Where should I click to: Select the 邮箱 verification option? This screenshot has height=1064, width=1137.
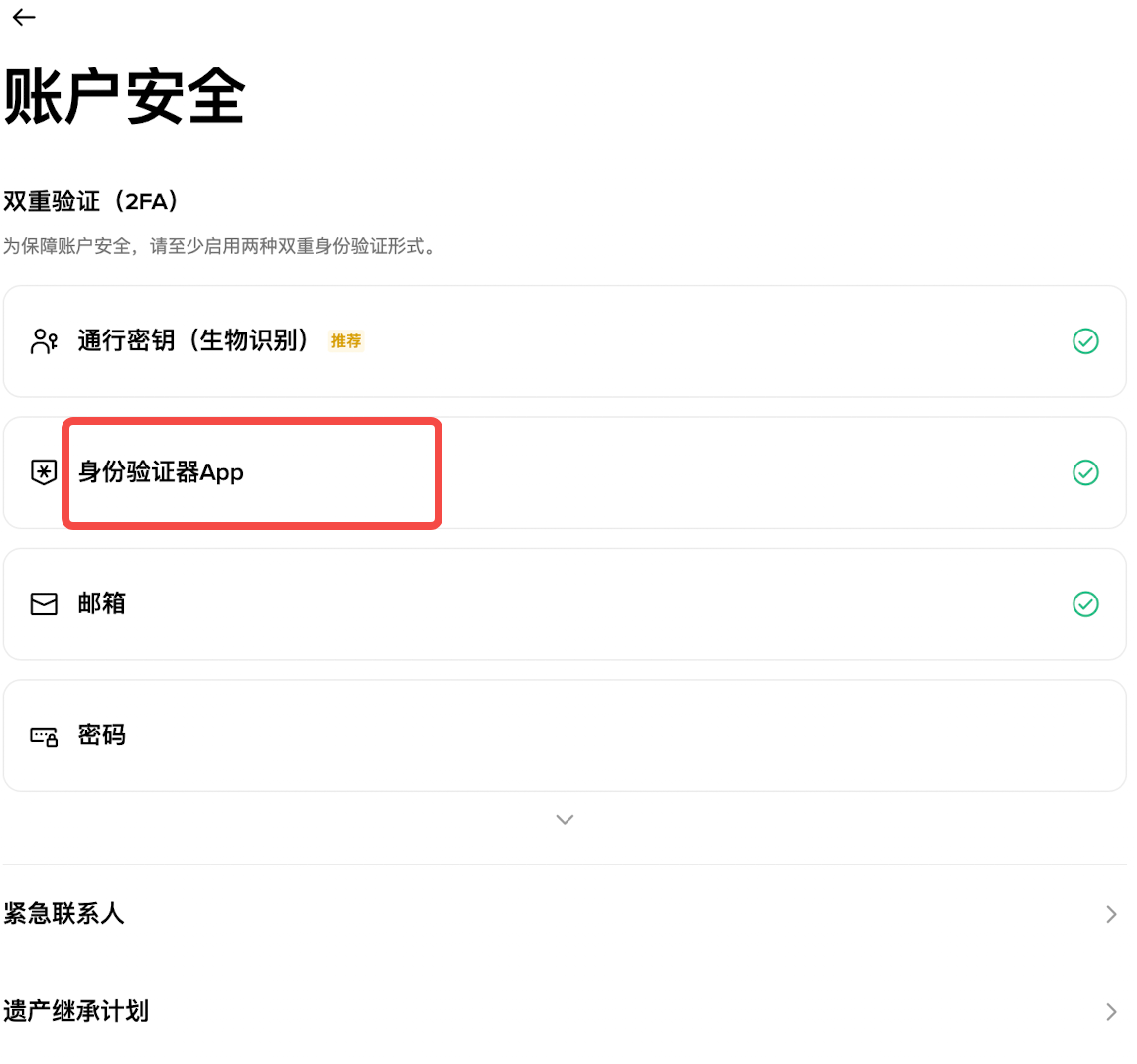click(x=101, y=603)
